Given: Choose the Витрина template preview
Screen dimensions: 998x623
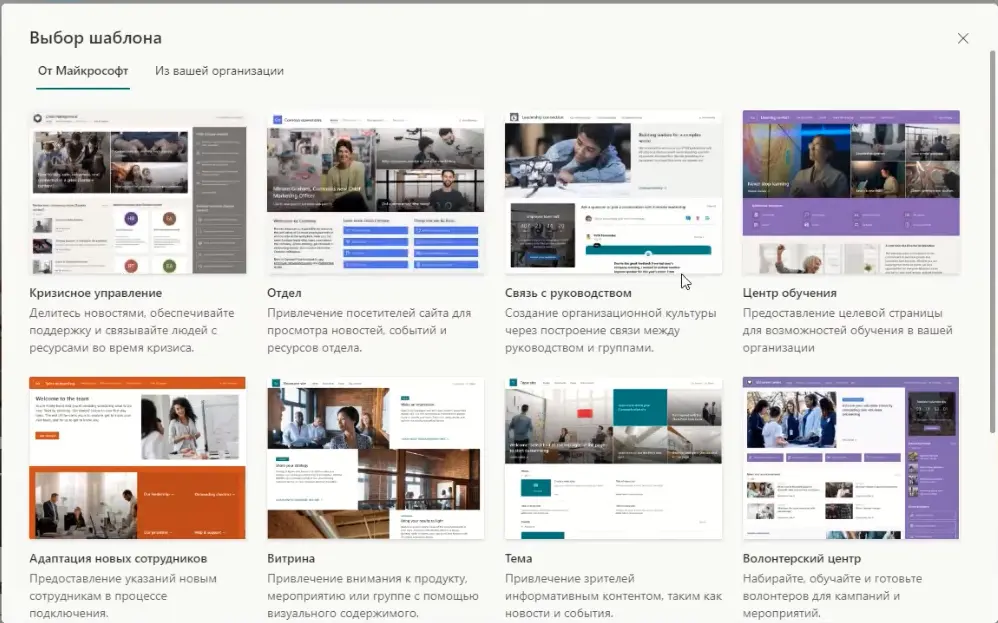Looking at the screenshot, I should 375,458.
